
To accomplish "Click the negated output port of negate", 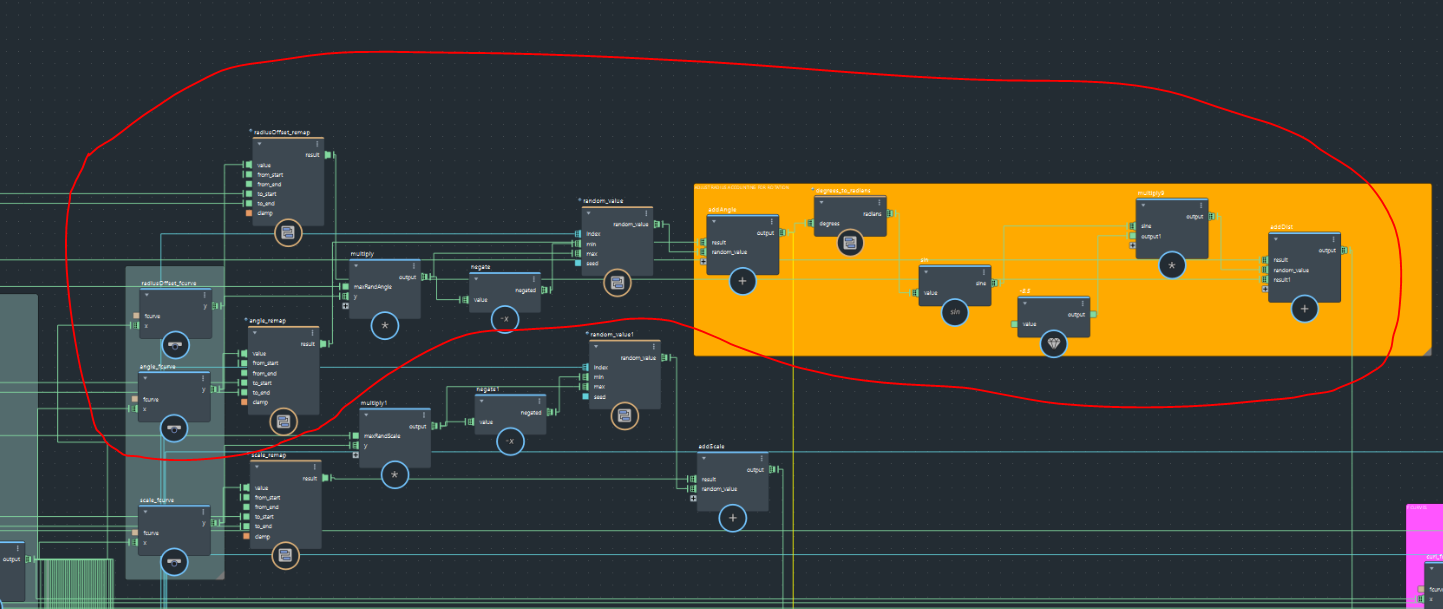I will pyautogui.click(x=546, y=290).
